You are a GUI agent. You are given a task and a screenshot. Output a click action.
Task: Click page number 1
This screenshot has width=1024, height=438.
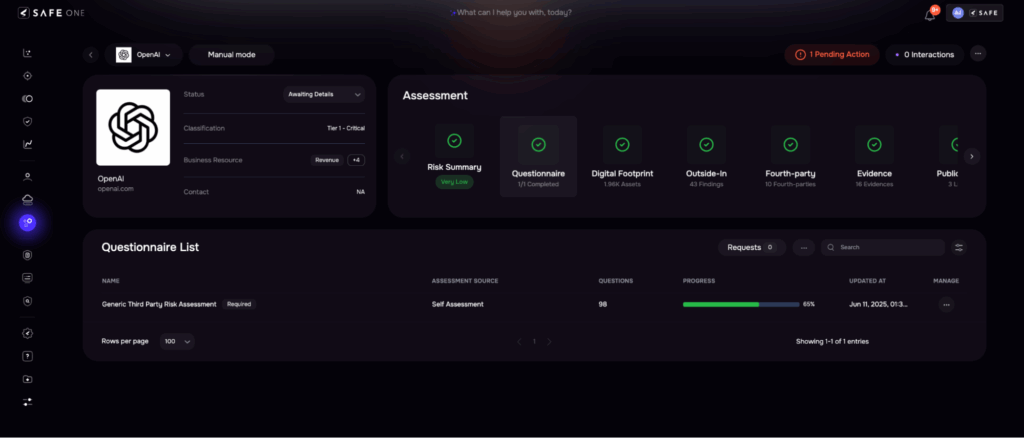pyautogui.click(x=534, y=341)
